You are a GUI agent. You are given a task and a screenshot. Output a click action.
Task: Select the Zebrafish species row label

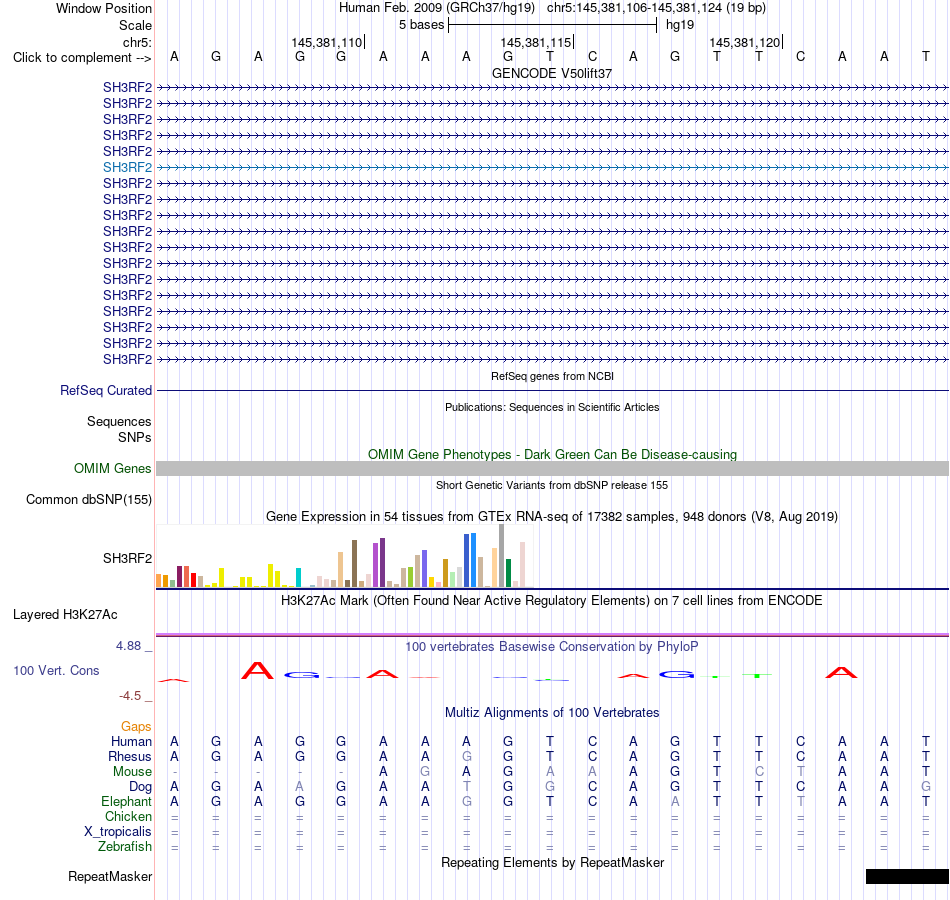[x=125, y=846]
